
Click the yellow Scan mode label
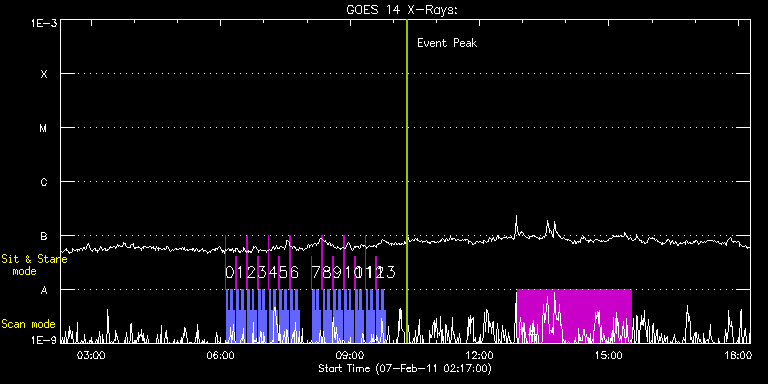28,324
